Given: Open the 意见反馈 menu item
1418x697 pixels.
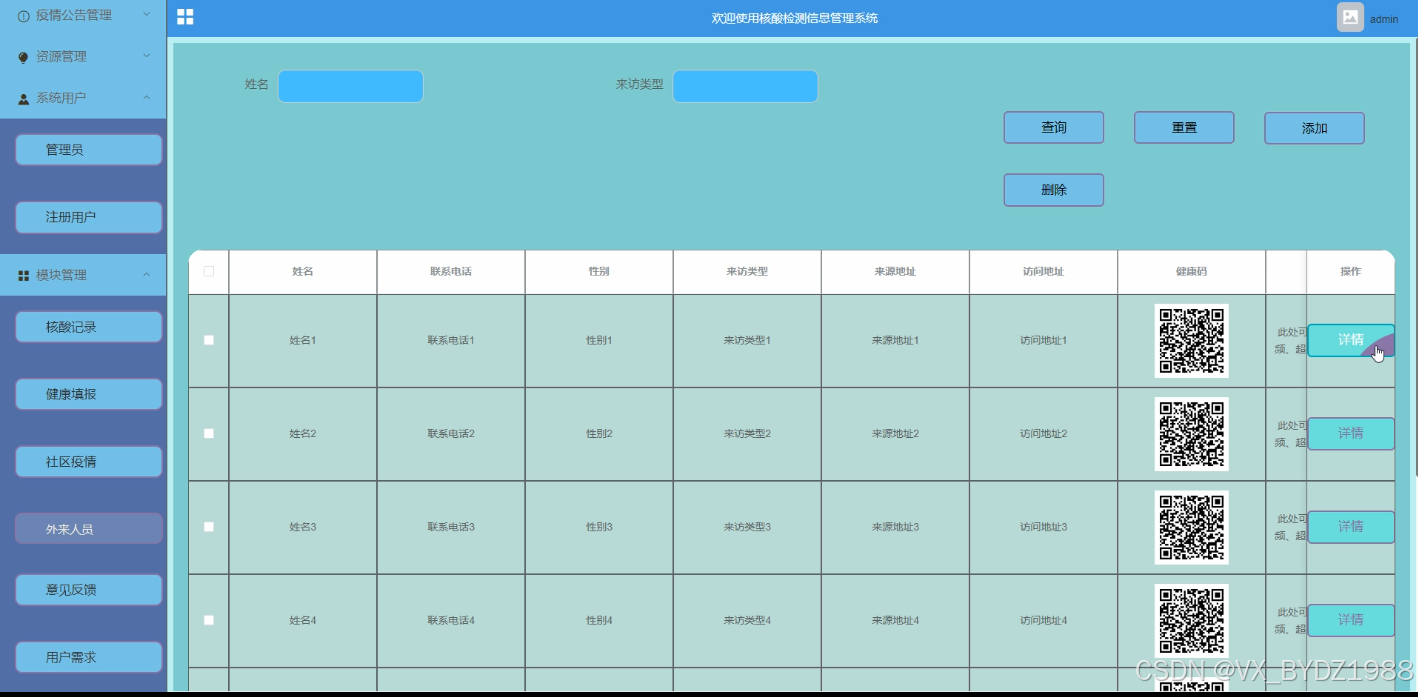Looking at the screenshot, I should 89,590.
